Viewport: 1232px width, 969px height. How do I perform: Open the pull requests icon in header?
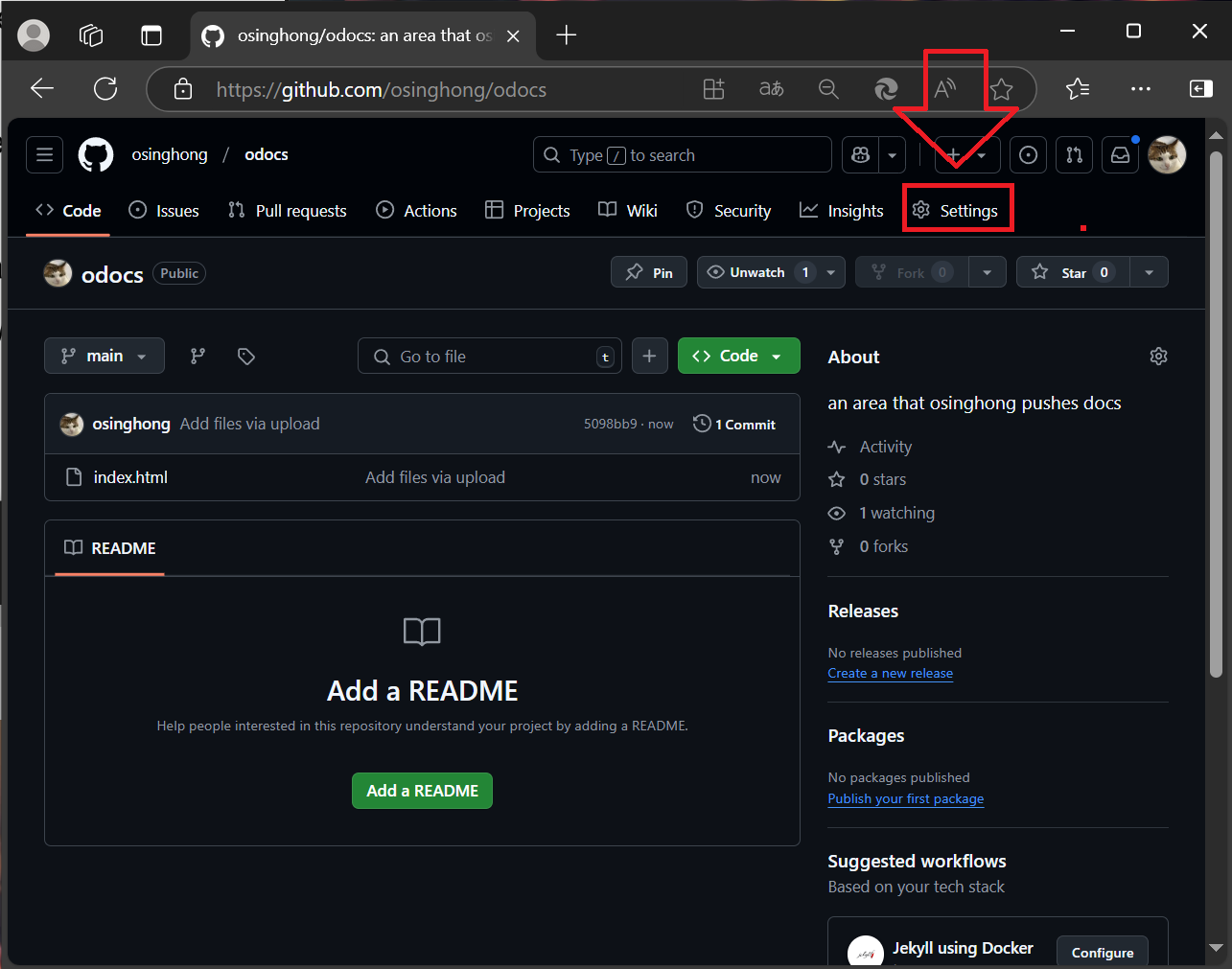(x=1074, y=154)
